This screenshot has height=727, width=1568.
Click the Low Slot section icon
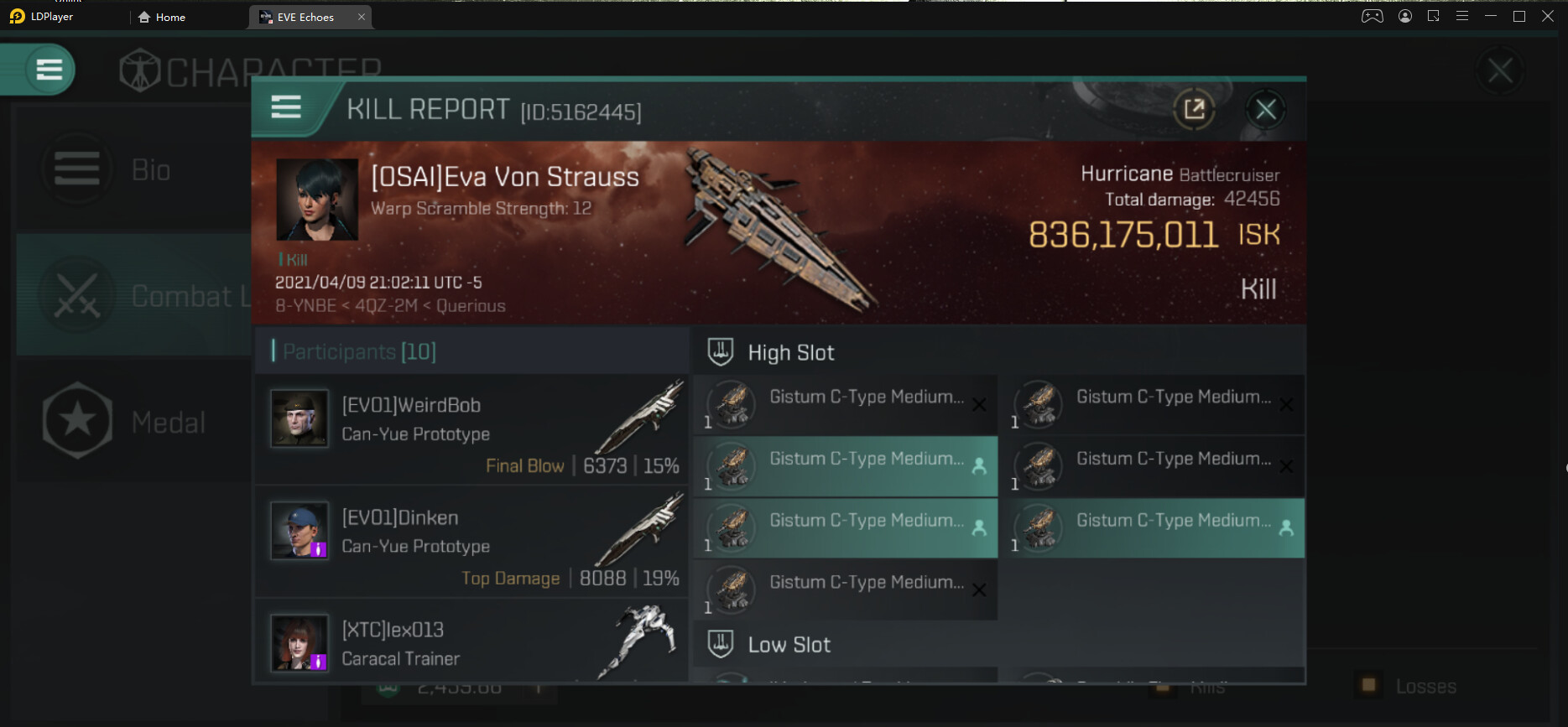(x=720, y=644)
